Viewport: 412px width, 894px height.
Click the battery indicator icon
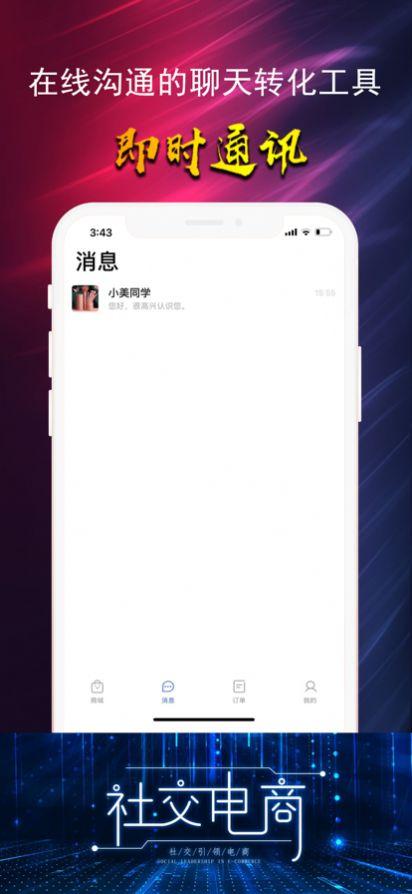tap(324, 232)
